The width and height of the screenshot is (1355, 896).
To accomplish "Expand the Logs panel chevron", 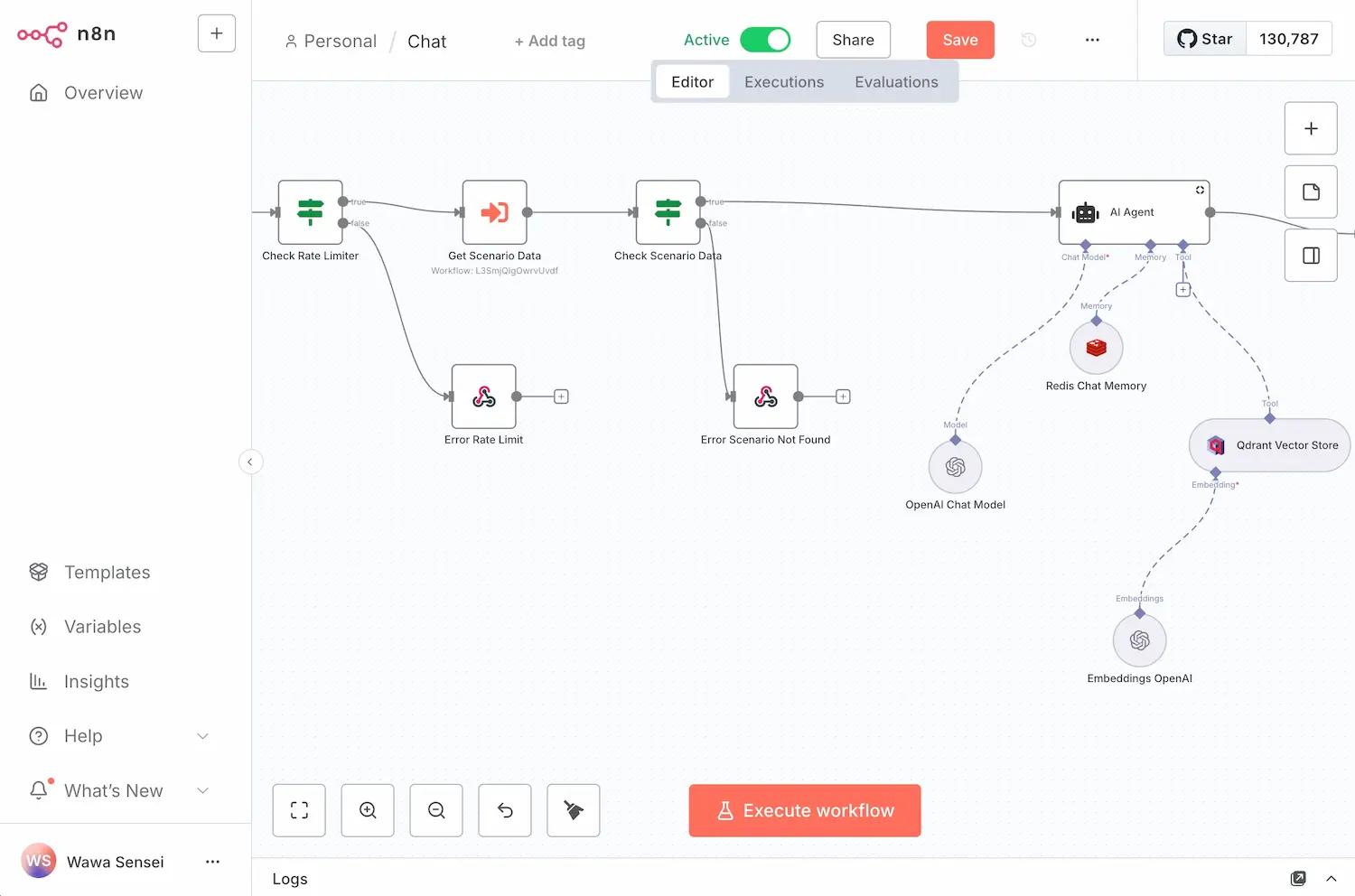I will click(x=1331, y=879).
